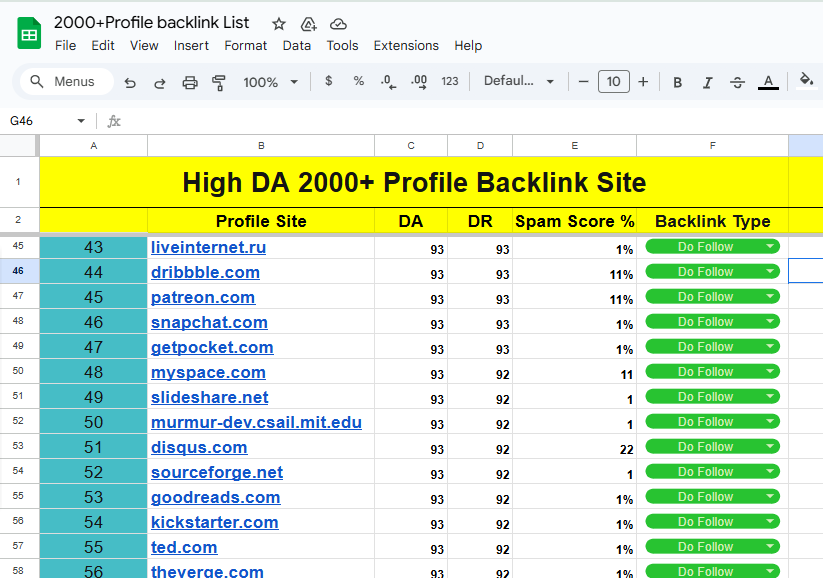The image size is (823, 578).
Task: Open the snapchat.com hyperlink
Action: [x=209, y=321]
